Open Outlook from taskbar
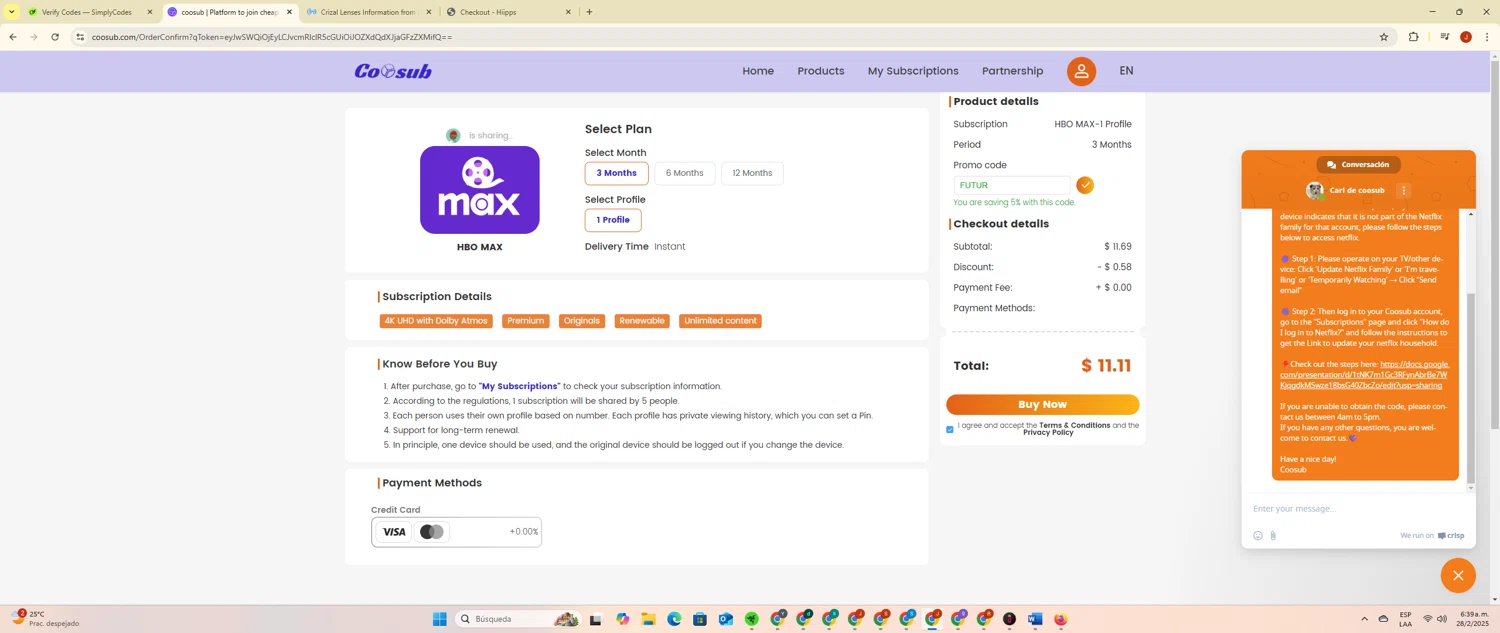The image size is (1500, 633). (x=726, y=619)
